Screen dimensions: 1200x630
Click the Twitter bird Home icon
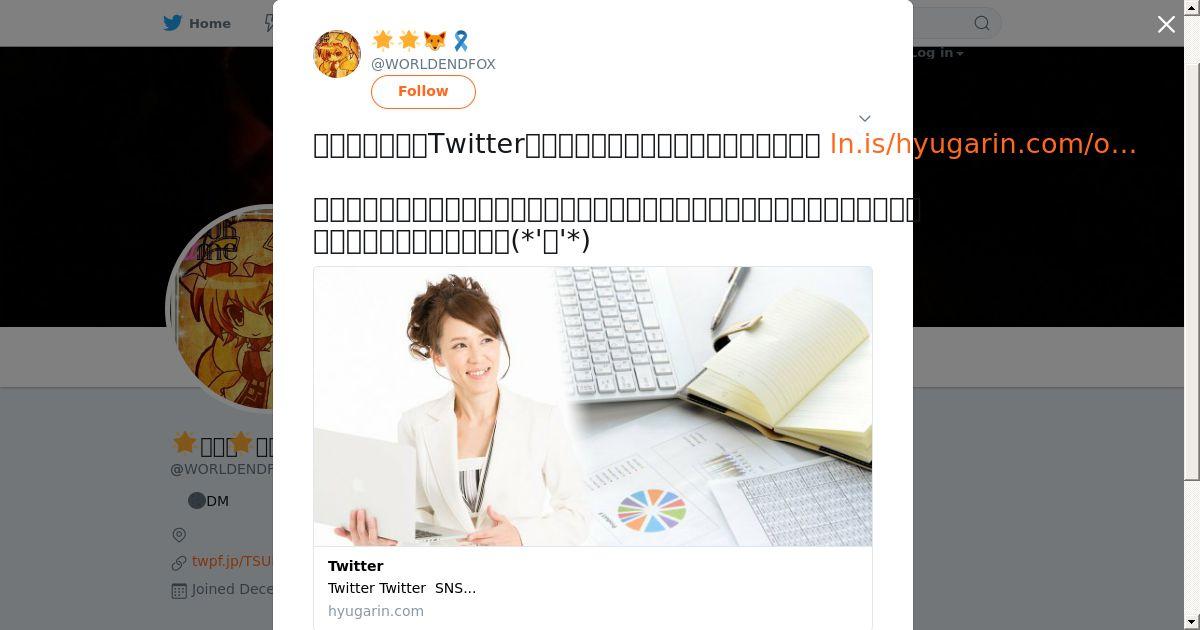[174, 23]
